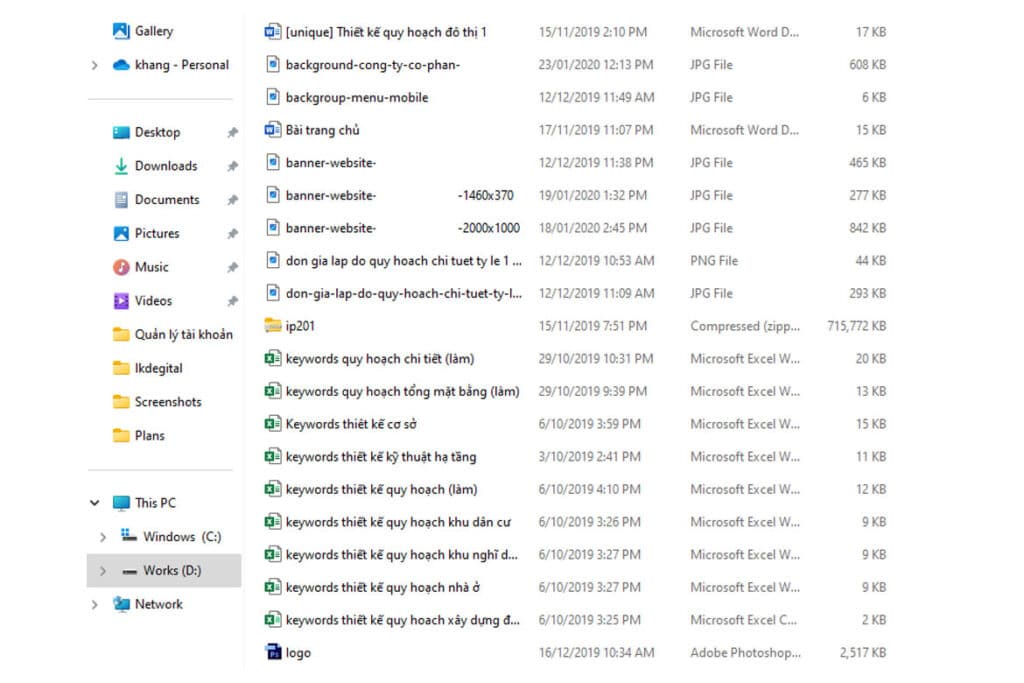Click the image file icon for backgroup-menu-mobile

[272, 97]
